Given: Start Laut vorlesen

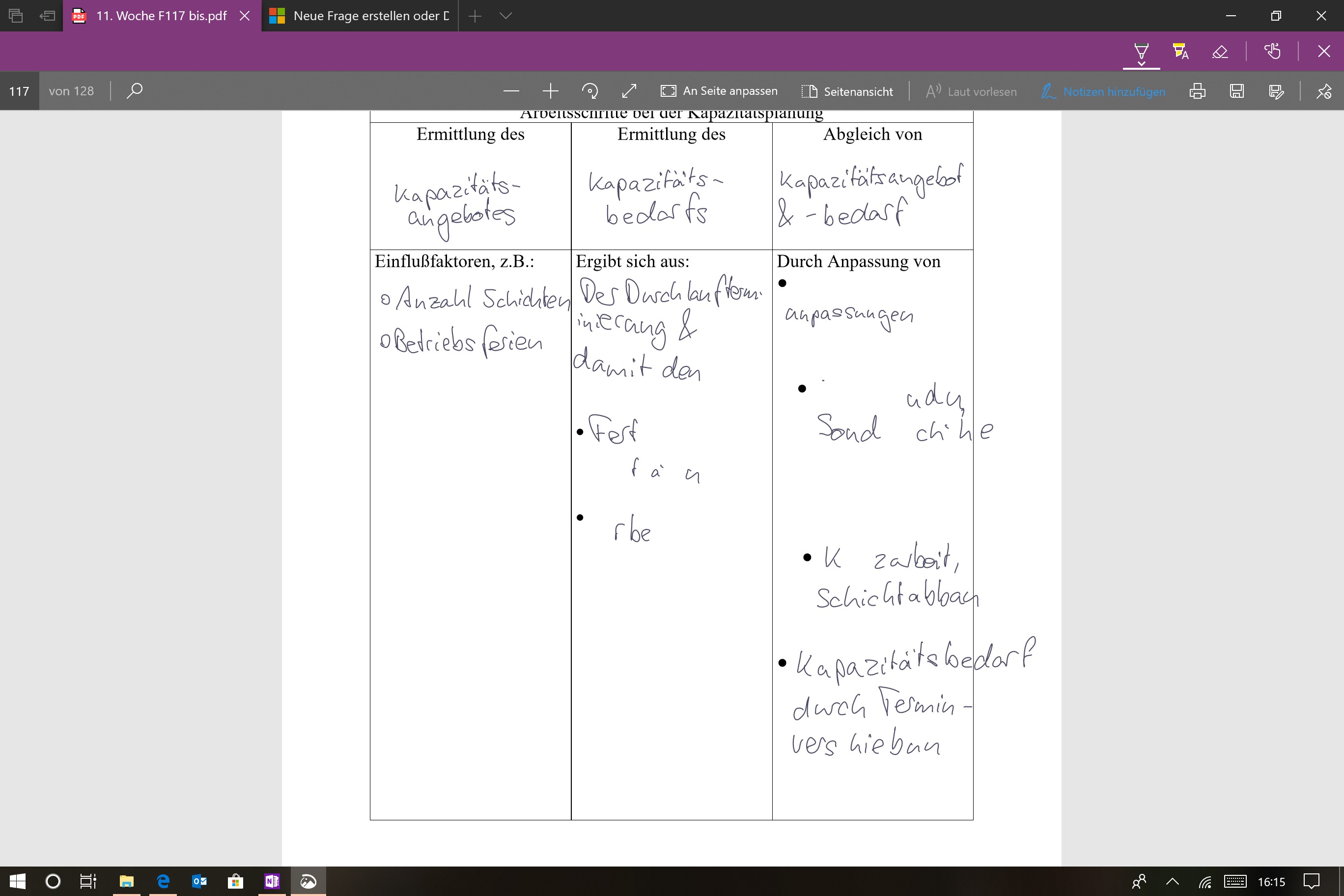Looking at the screenshot, I should (971, 91).
